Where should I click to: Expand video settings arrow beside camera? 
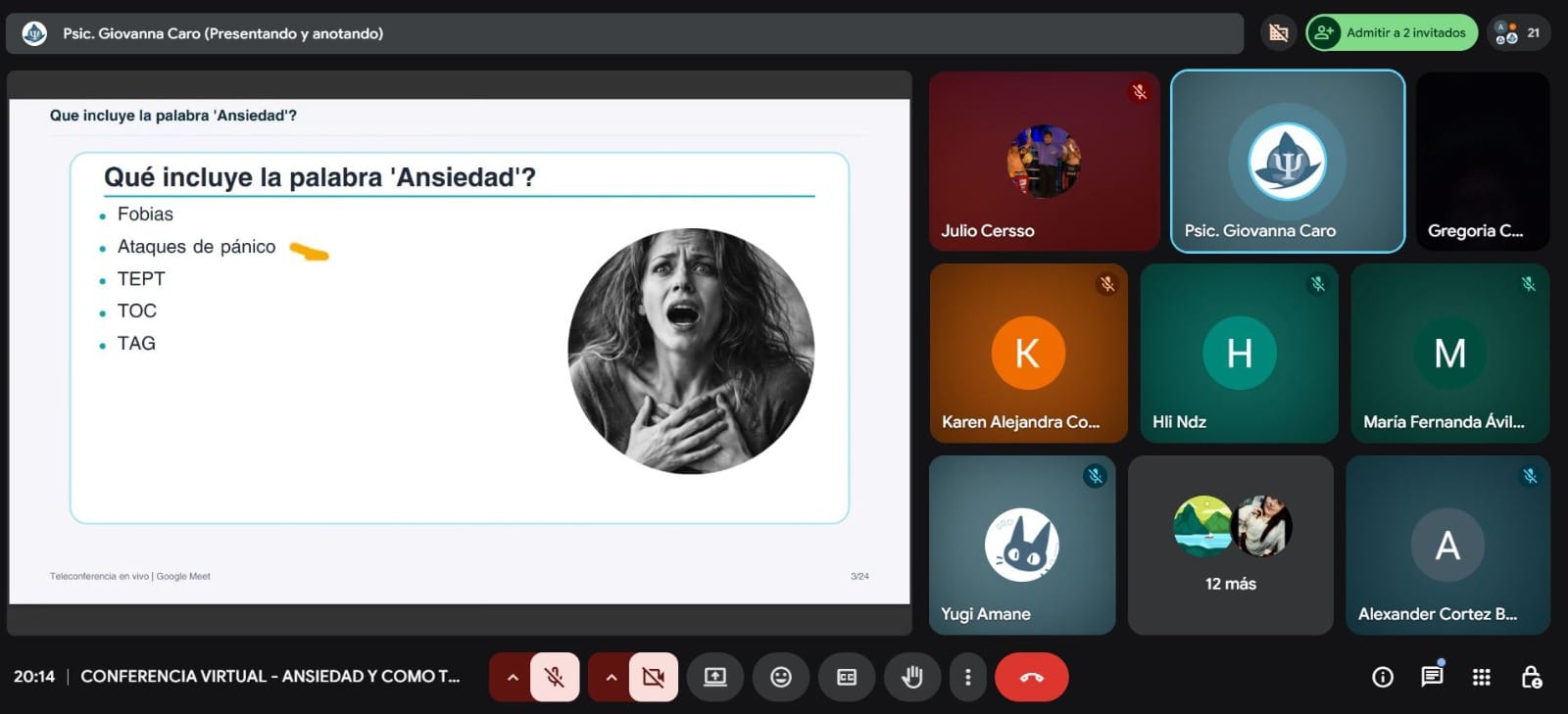pyautogui.click(x=611, y=677)
